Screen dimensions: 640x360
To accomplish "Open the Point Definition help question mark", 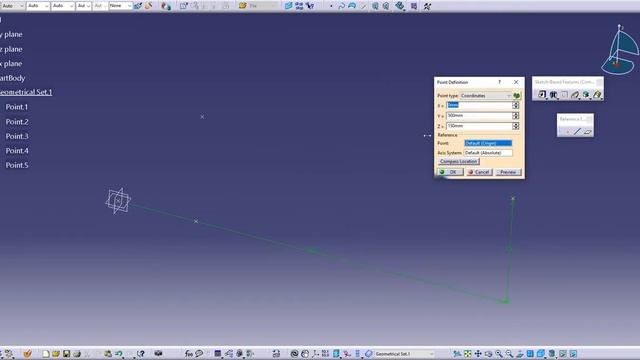I will [x=500, y=82].
